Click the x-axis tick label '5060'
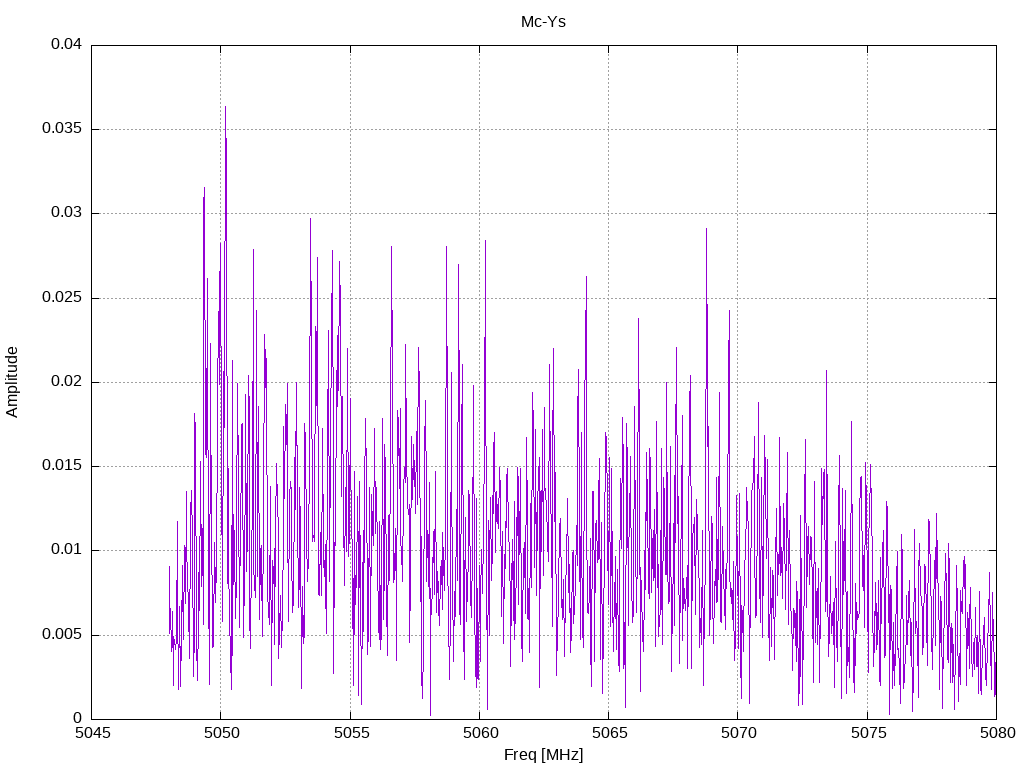The width and height of the screenshot is (1024, 768). click(480, 733)
